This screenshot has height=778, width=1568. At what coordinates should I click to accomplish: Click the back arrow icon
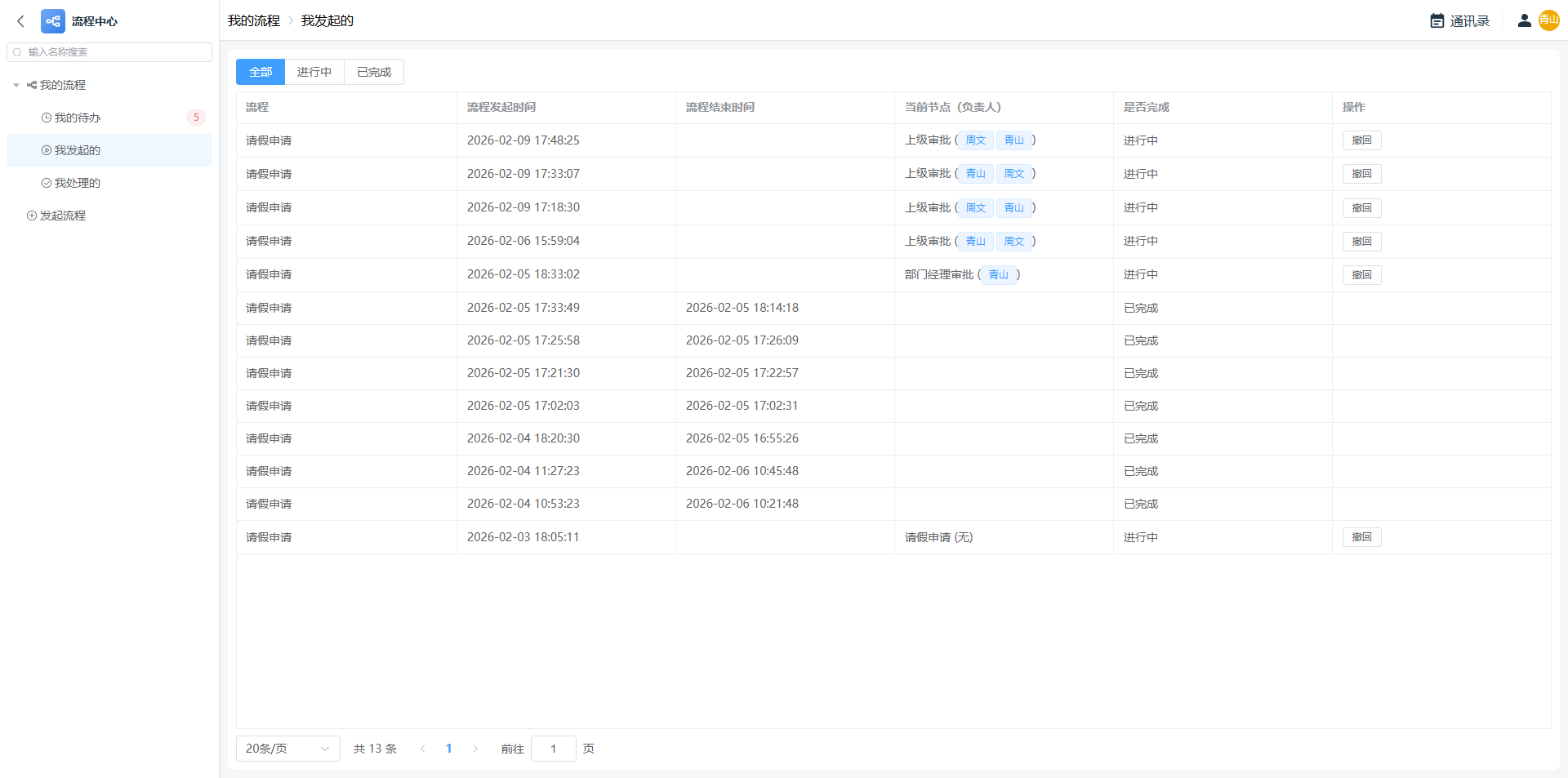coord(21,21)
